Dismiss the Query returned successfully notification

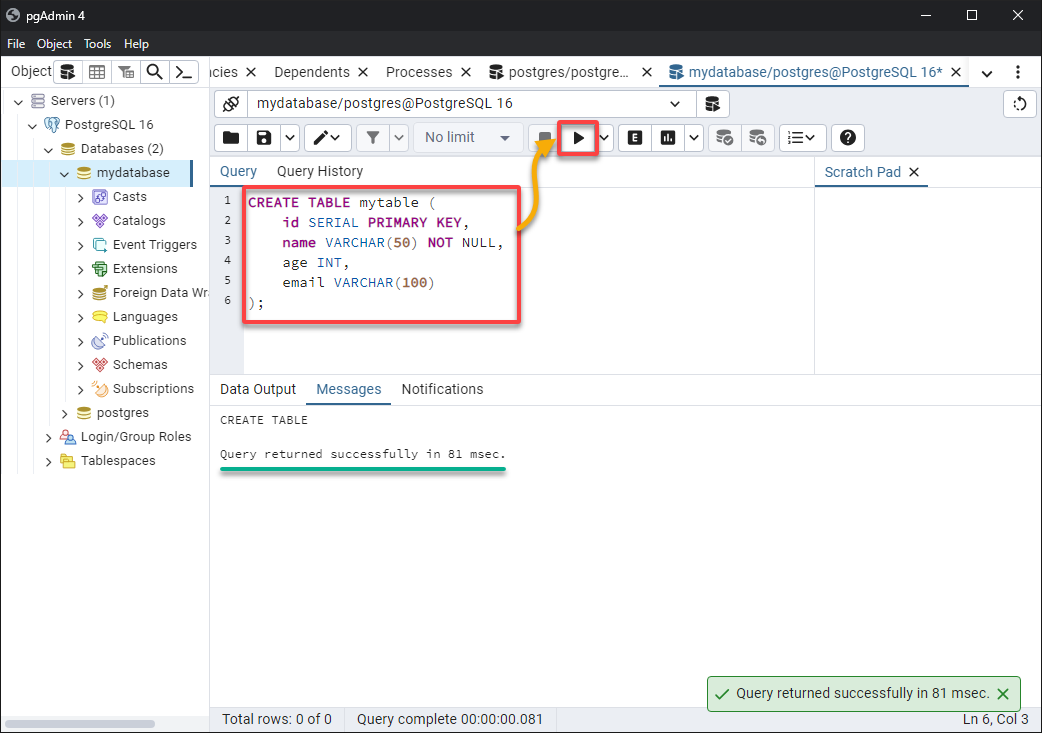pos(1003,694)
